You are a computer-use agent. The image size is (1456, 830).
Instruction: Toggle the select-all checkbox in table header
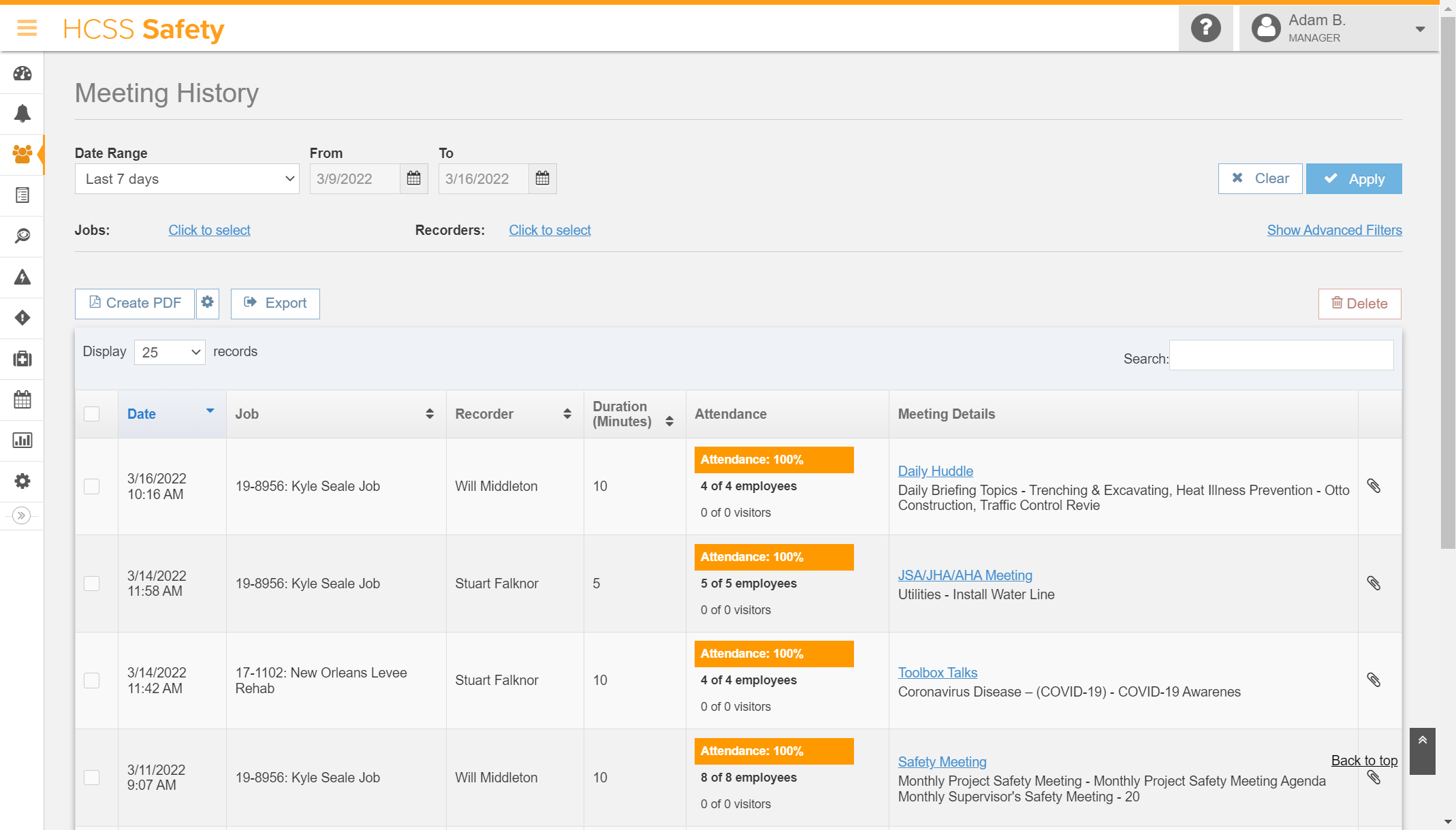click(92, 414)
